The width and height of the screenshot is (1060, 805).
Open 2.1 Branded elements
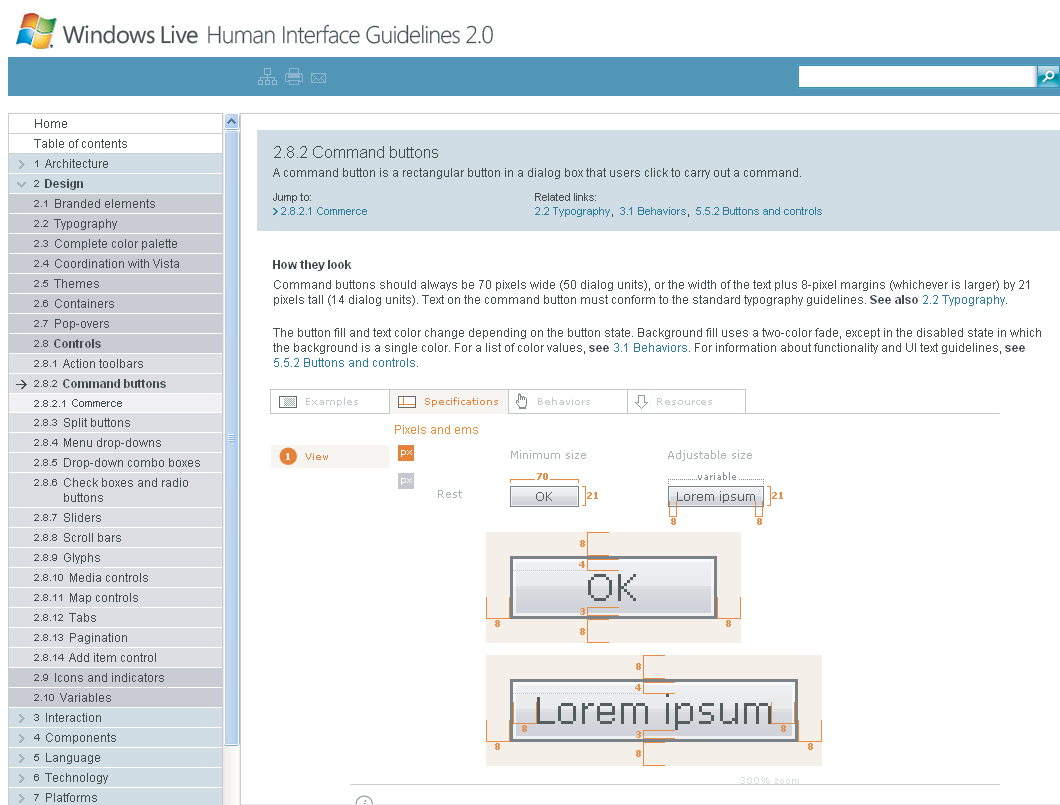tap(116, 204)
